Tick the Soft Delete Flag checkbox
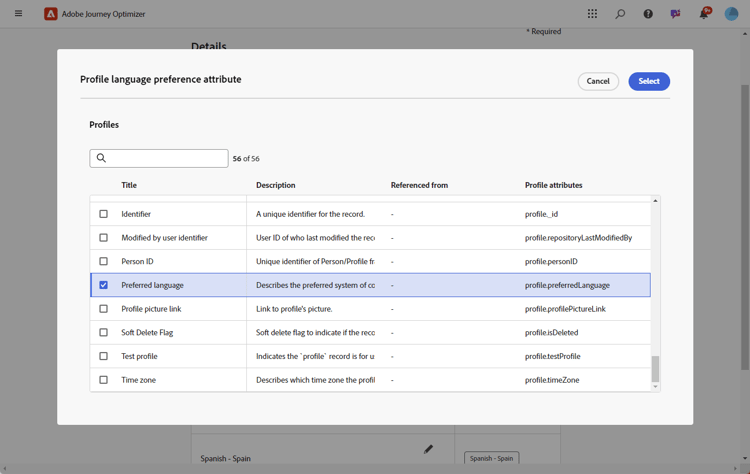The height and width of the screenshot is (474, 750). click(103, 332)
